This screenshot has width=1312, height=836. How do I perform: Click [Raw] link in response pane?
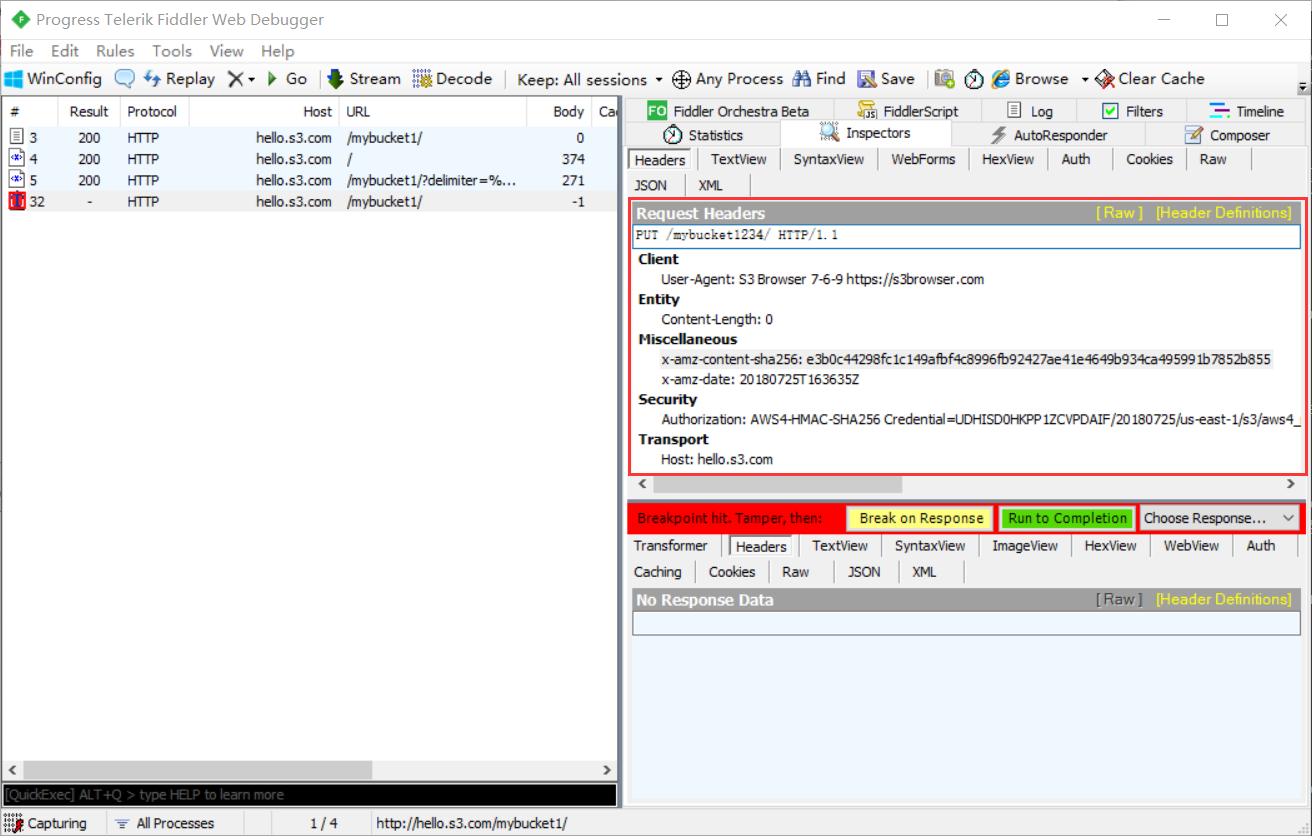tap(1119, 599)
